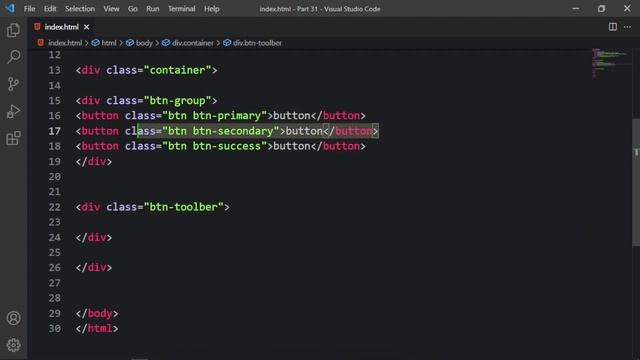
Task: Click "btn-toolber" class value on line 22
Action: 184,207
